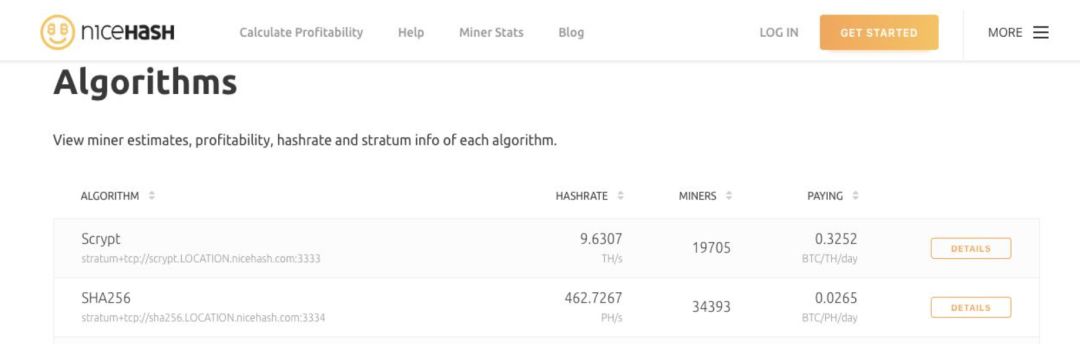
Task: Select the Scrypt algorithm row
Action: click(546, 248)
